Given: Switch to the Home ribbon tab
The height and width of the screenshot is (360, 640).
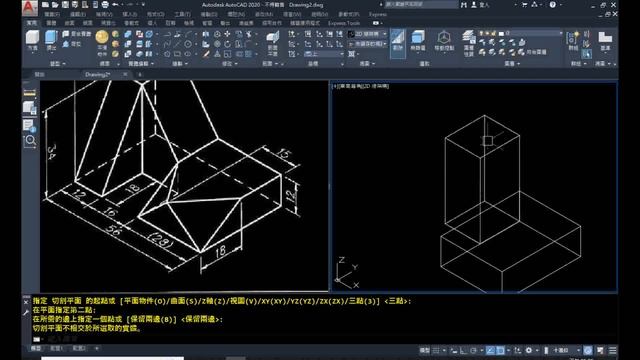Looking at the screenshot, I should pos(31,23).
